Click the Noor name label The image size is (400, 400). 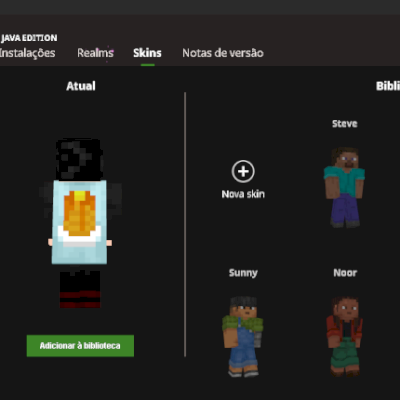345,273
